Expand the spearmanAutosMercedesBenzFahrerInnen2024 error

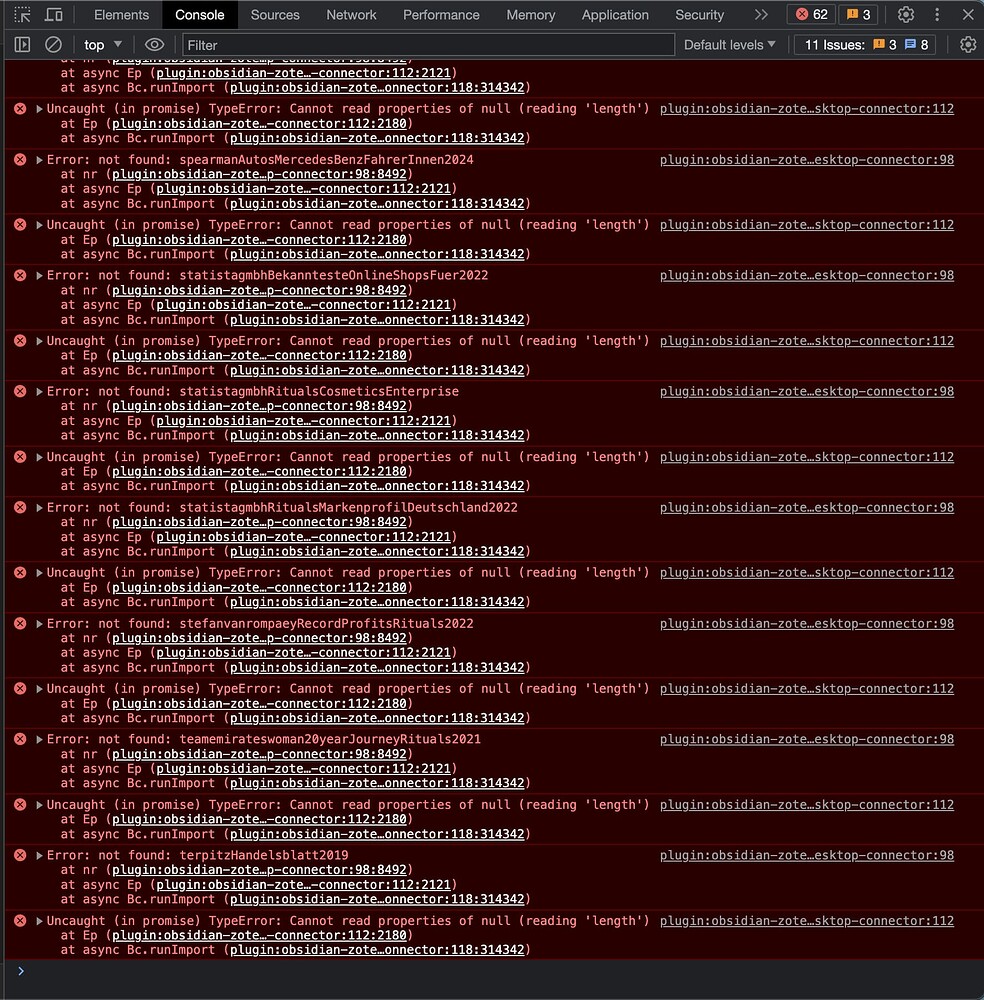point(39,159)
